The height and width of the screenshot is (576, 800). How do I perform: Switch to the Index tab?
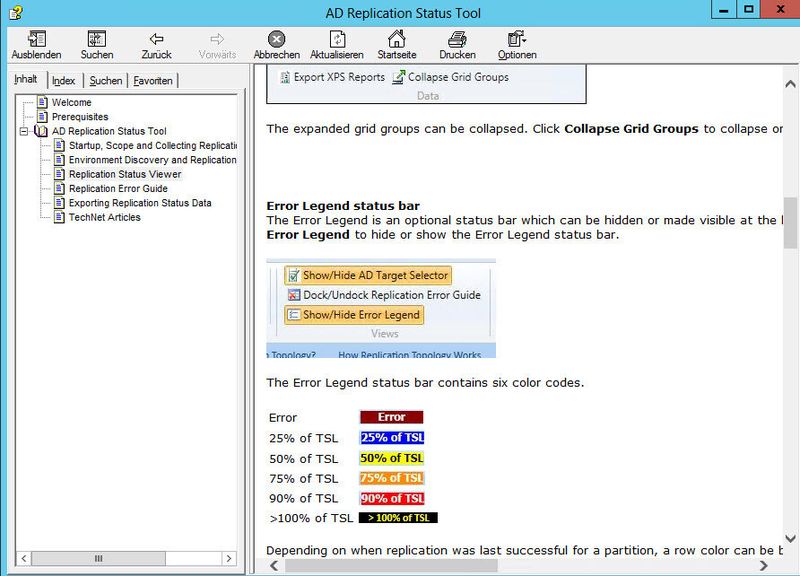[x=64, y=80]
